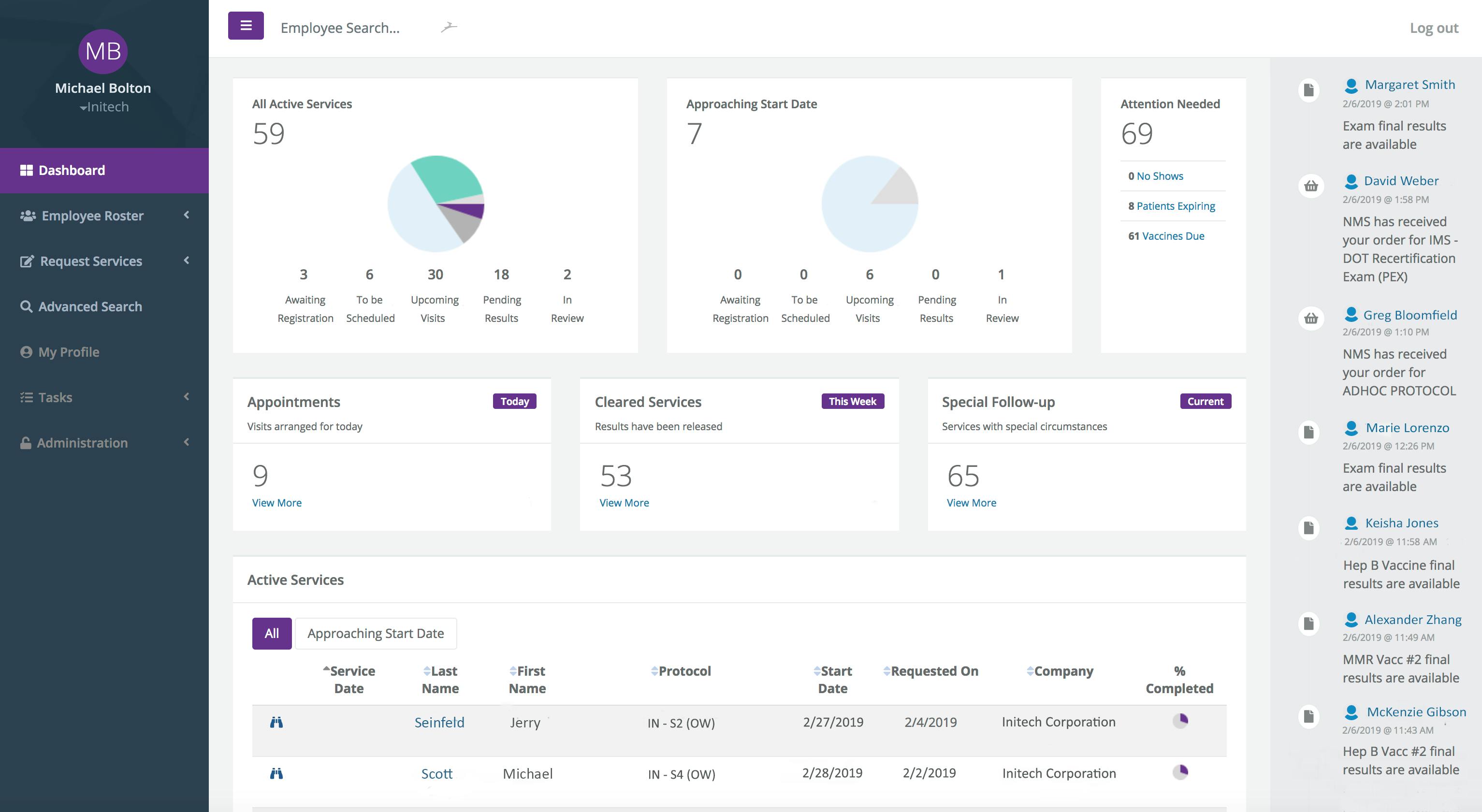The width and height of the screenshot is (1482, 812).
Task: Click the search submit icon beside Employee Search
Action: 449,27
